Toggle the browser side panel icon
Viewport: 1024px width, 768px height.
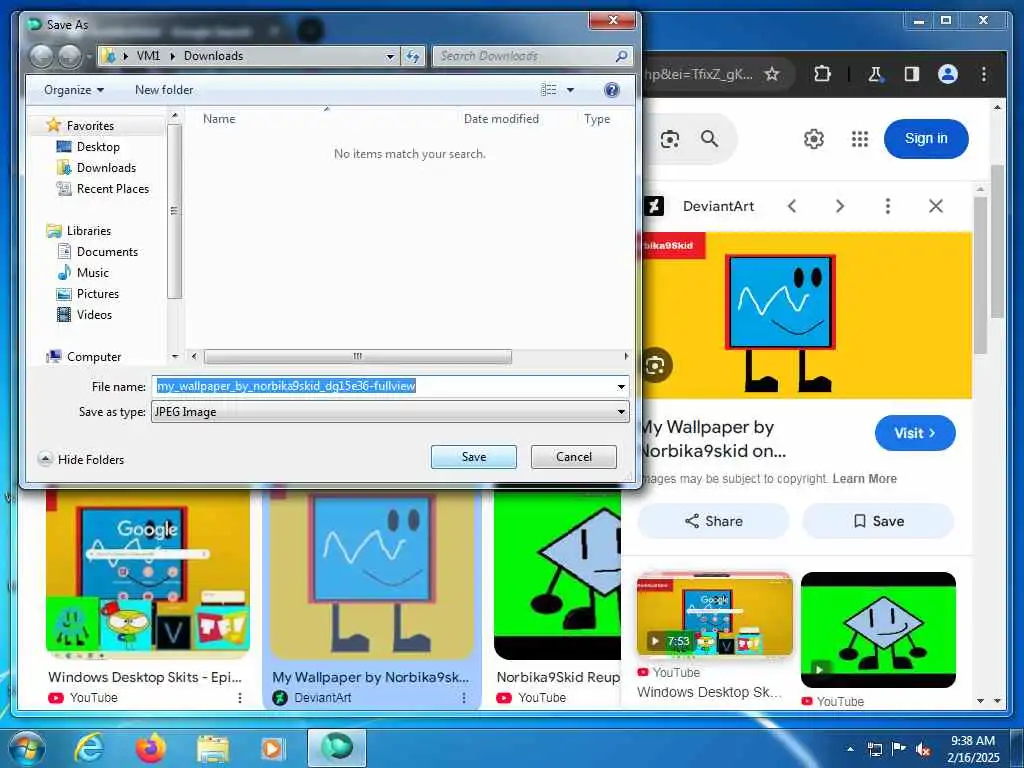[912, 74]
